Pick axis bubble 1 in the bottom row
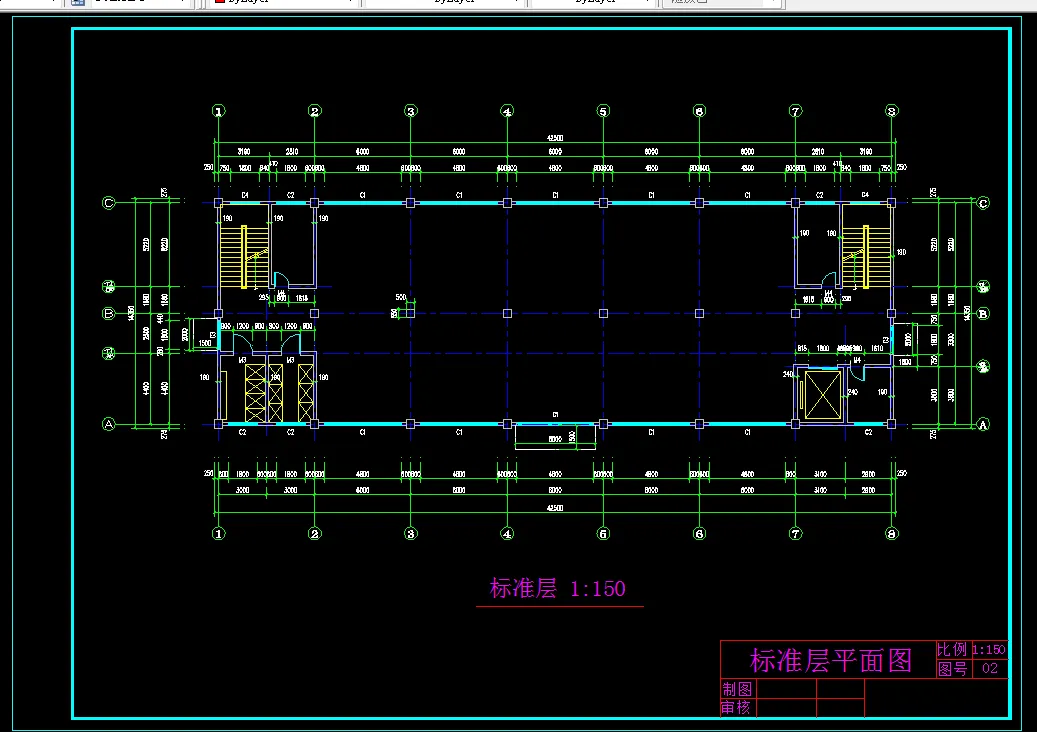The image size is (1037, 732). coord(219,534)
